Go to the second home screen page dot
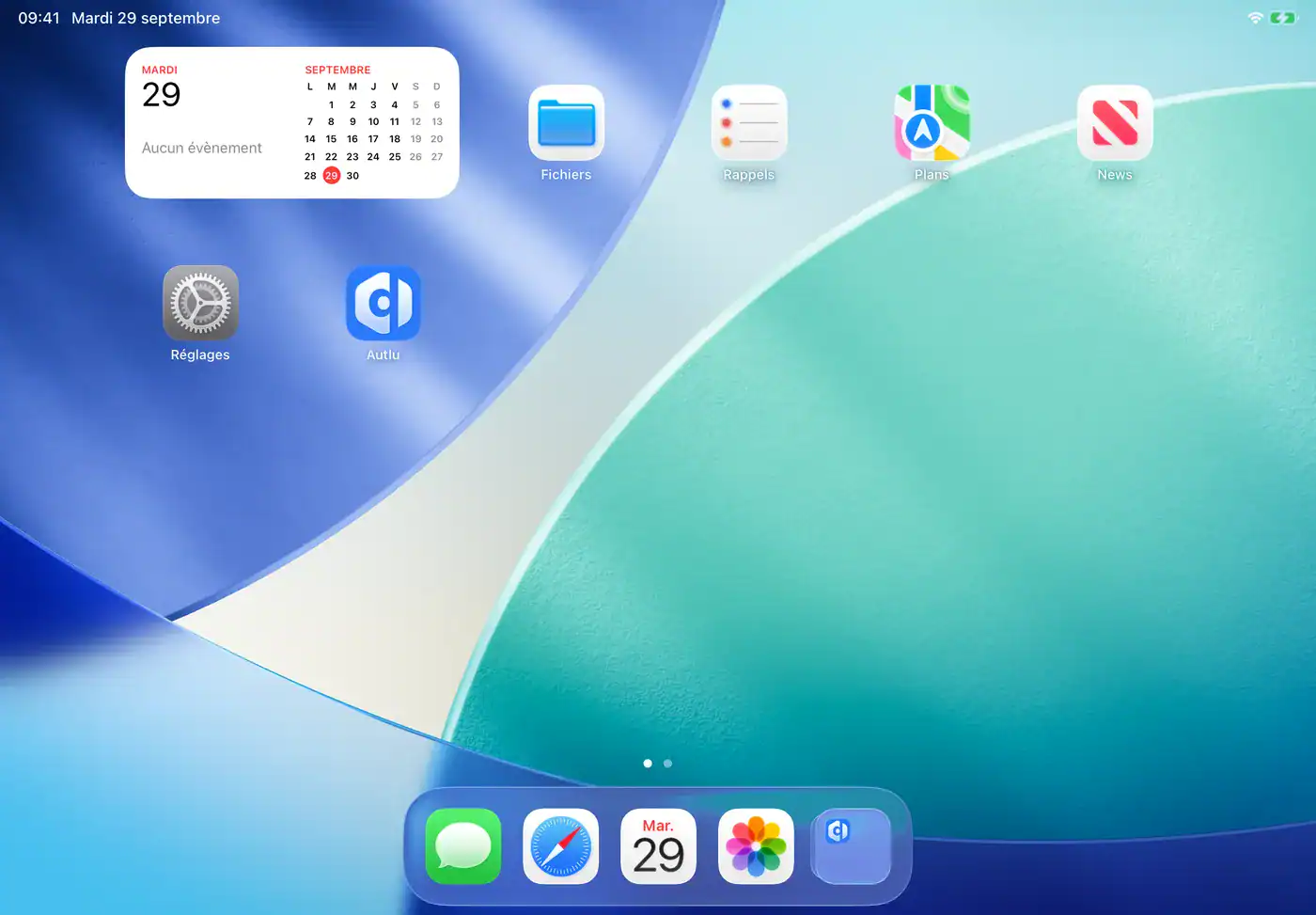Image resolution: width=1316 pixels, height=915 pixels. (x=667, y=764)
